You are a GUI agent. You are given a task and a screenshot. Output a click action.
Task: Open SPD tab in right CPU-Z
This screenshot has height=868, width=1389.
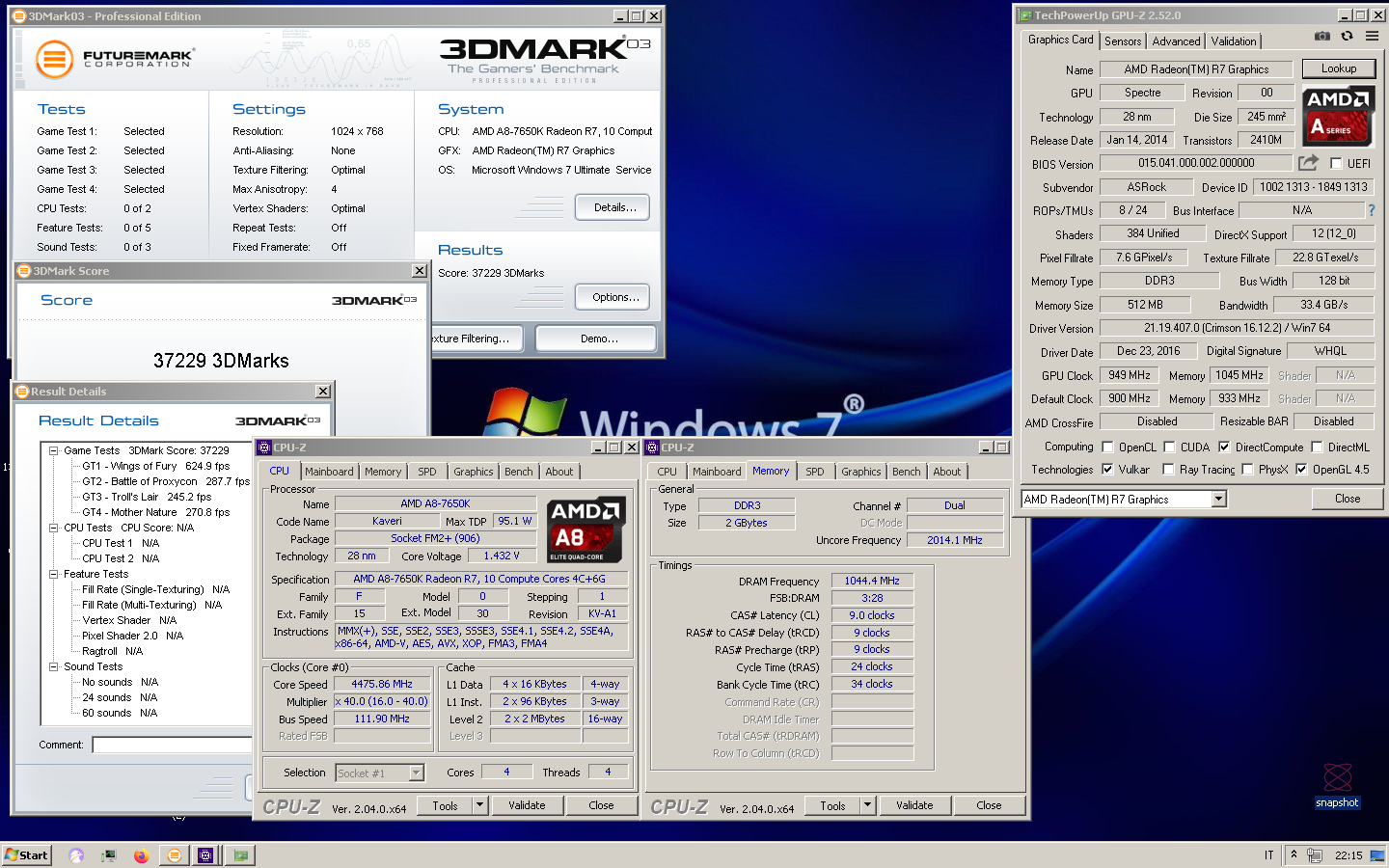pyautogui.click(x=815, y=472)
